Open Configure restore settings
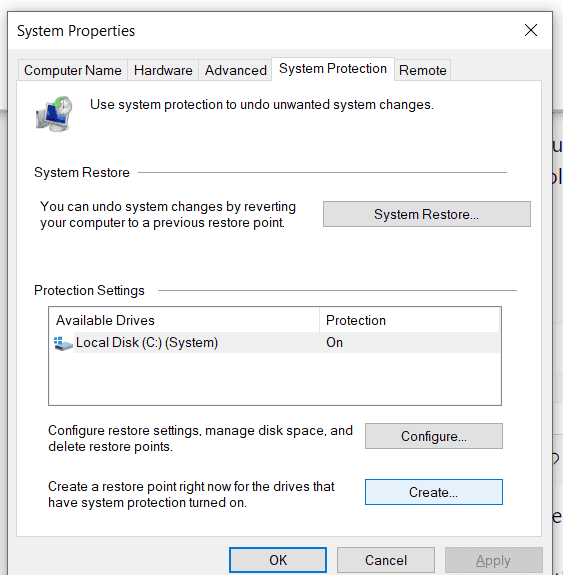Viewport: 563px width, 575px height. click(434, 436)
